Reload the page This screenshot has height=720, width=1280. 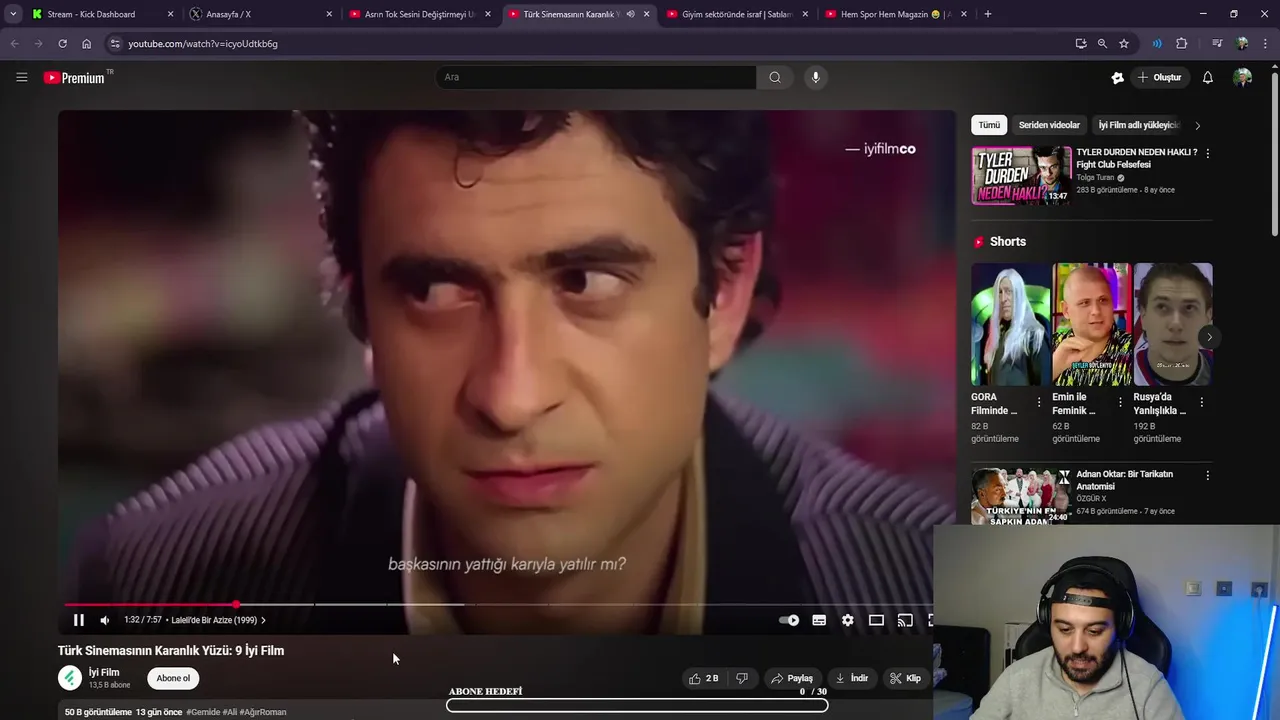[62, 44]
